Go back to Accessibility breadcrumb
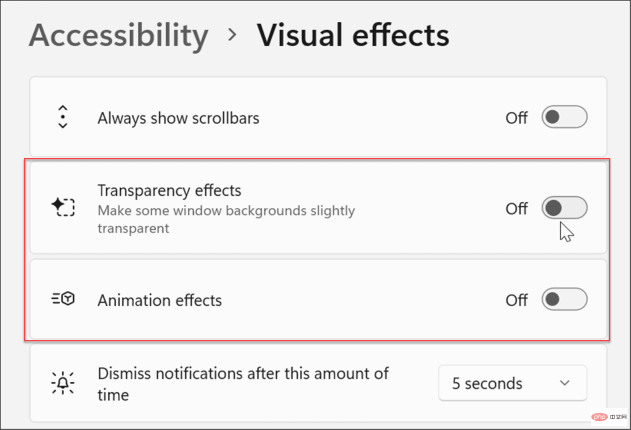Image resolution: width=631 pixels, height=430 pixels. (x=118, y=35)
